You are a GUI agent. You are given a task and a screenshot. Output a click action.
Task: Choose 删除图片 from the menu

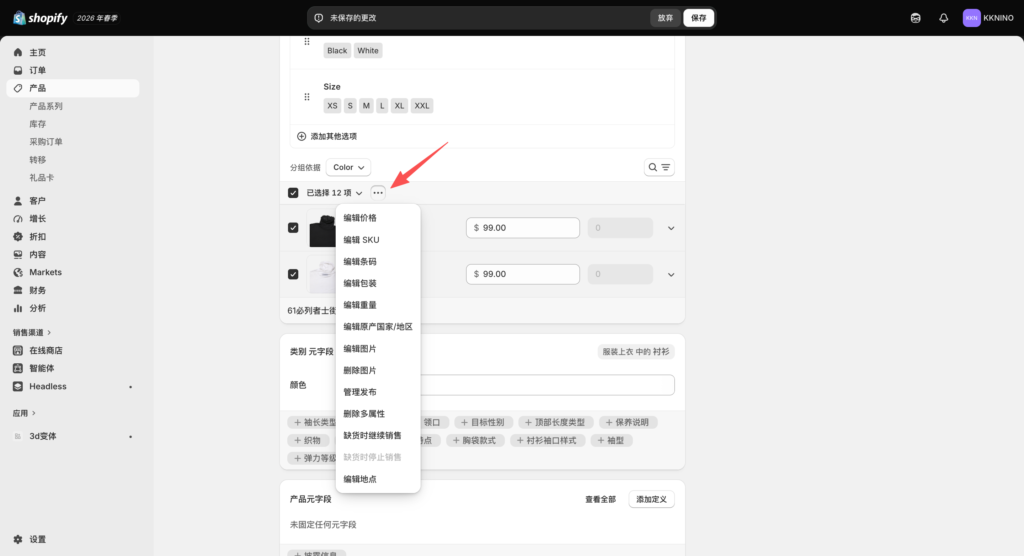coord(377,370)
